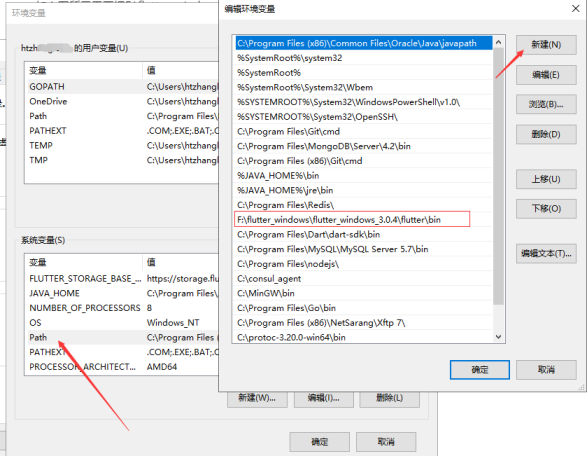The width and height of the screenshot is (587, 456).
Task: Click 新建(W)... in 环境变量 window
Action: (257, 398)
